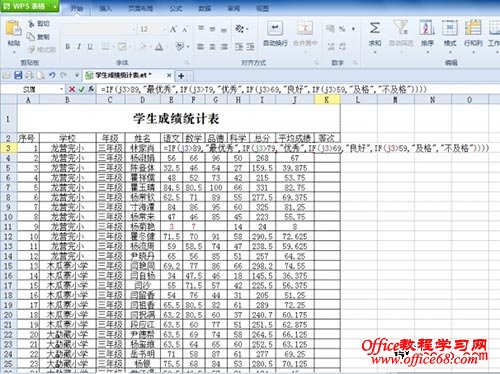Cancel the formula entry with red X

(72, 89)
